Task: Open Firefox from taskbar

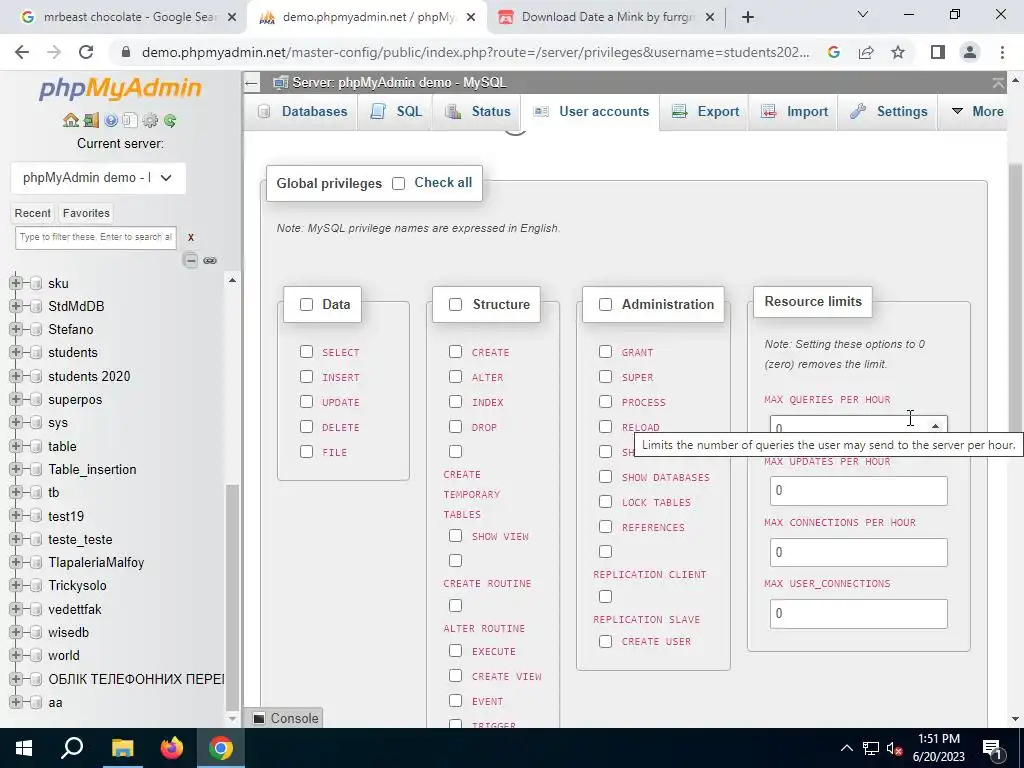Action: (x=172, y=748)
